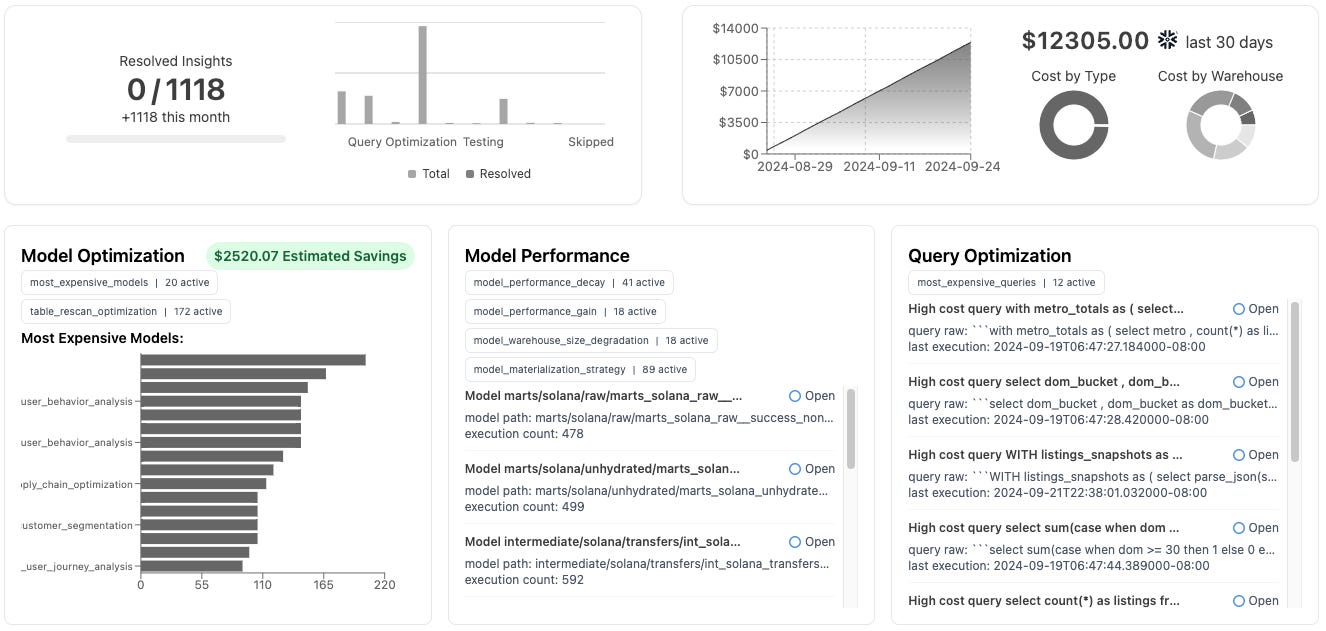
Task: Select the model_performance_decay 41 active chip
Action: 569,283
